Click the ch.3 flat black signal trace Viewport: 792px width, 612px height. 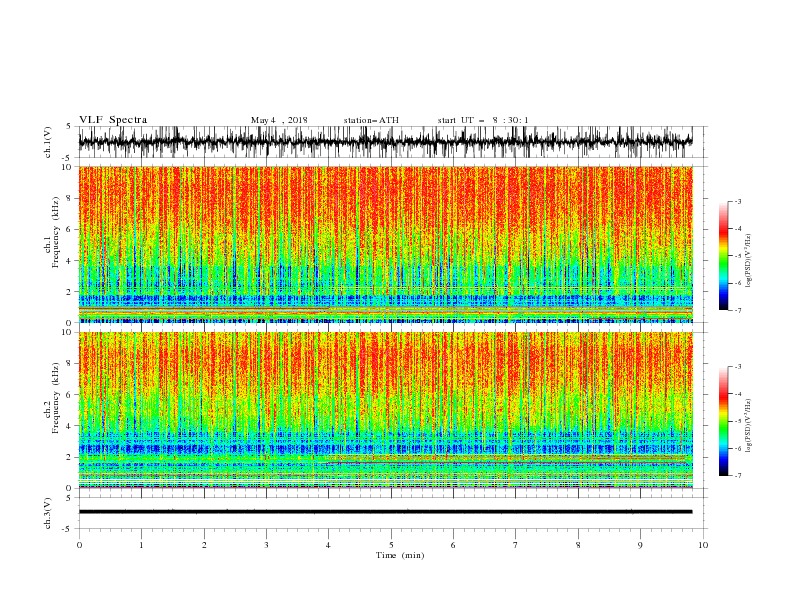click(385, 512)
